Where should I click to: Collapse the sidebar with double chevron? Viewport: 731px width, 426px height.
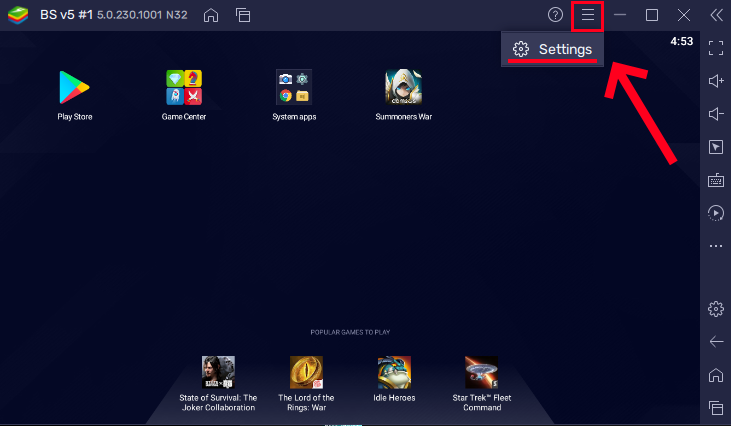click(716, 15)
